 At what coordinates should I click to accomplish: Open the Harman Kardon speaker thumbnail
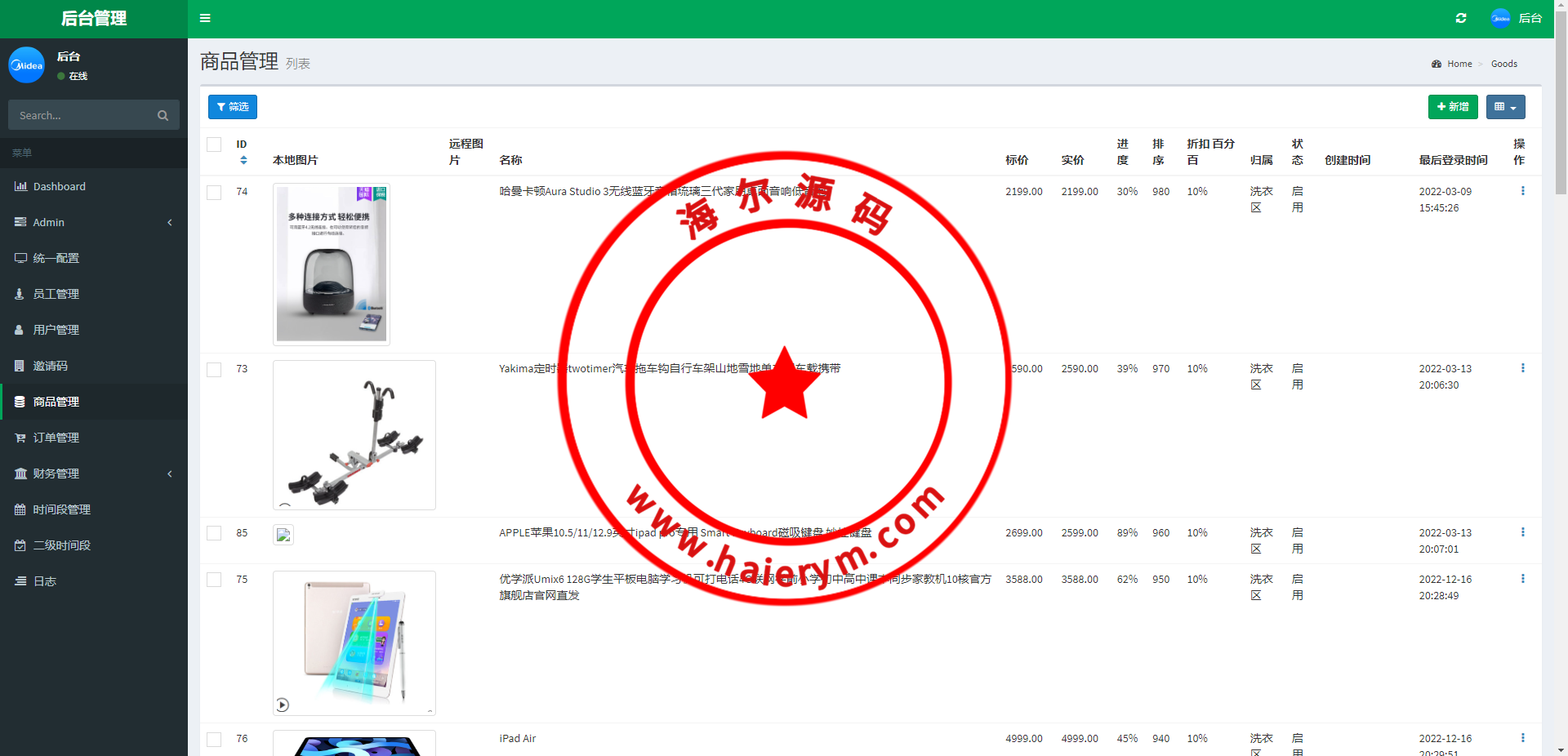332,265
